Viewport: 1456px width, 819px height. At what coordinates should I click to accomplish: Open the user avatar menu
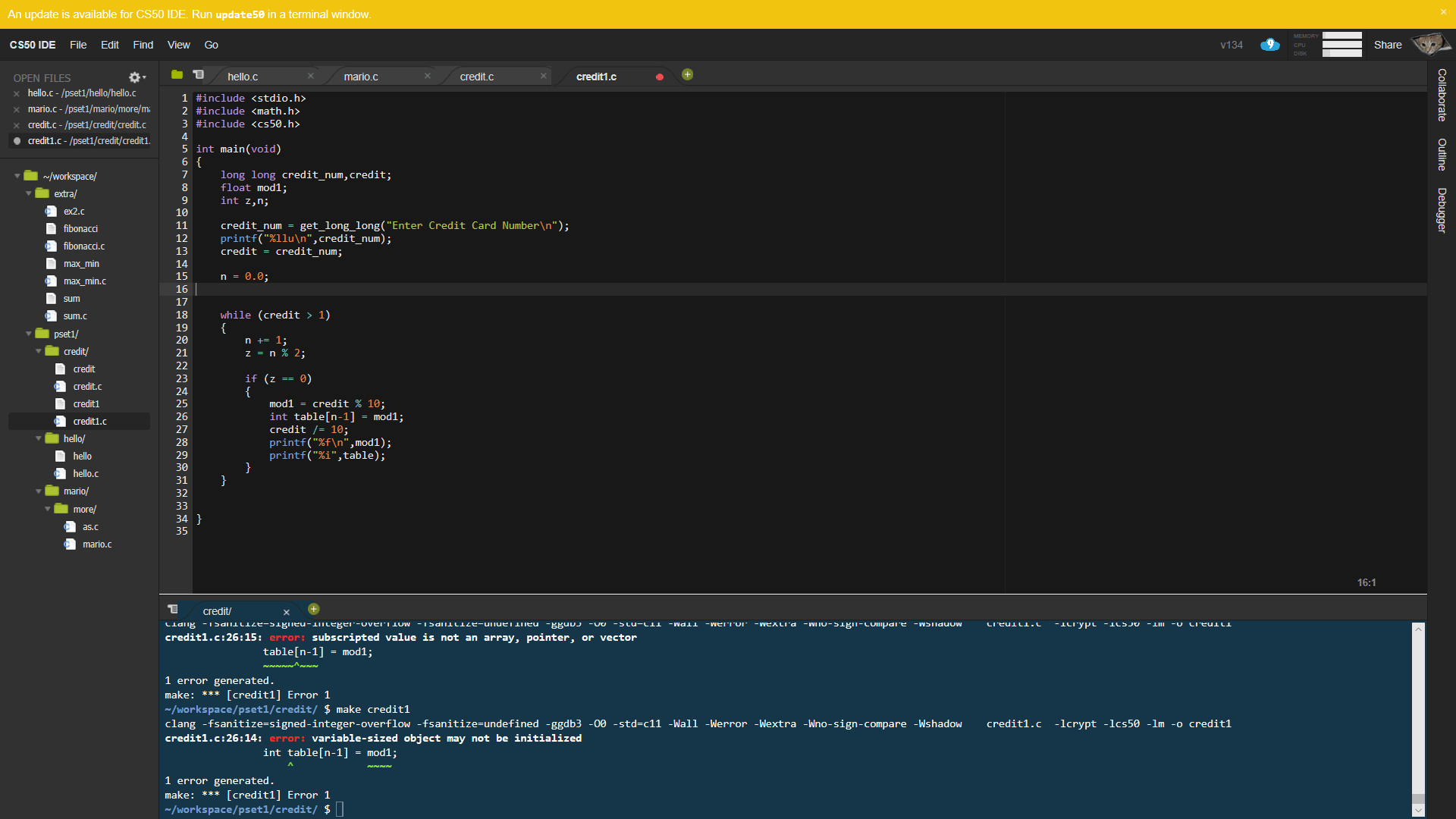[x=1430, y=44]
